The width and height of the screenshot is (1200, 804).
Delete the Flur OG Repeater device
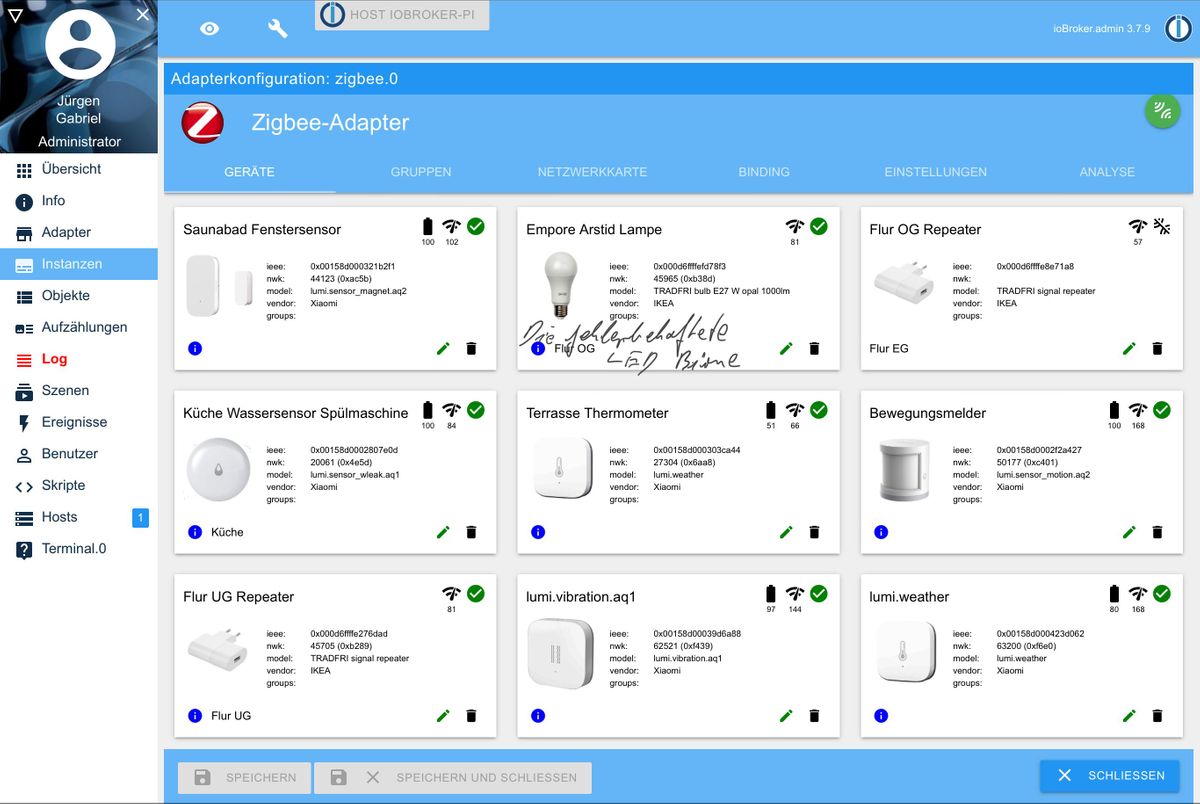click(1158, 348)
